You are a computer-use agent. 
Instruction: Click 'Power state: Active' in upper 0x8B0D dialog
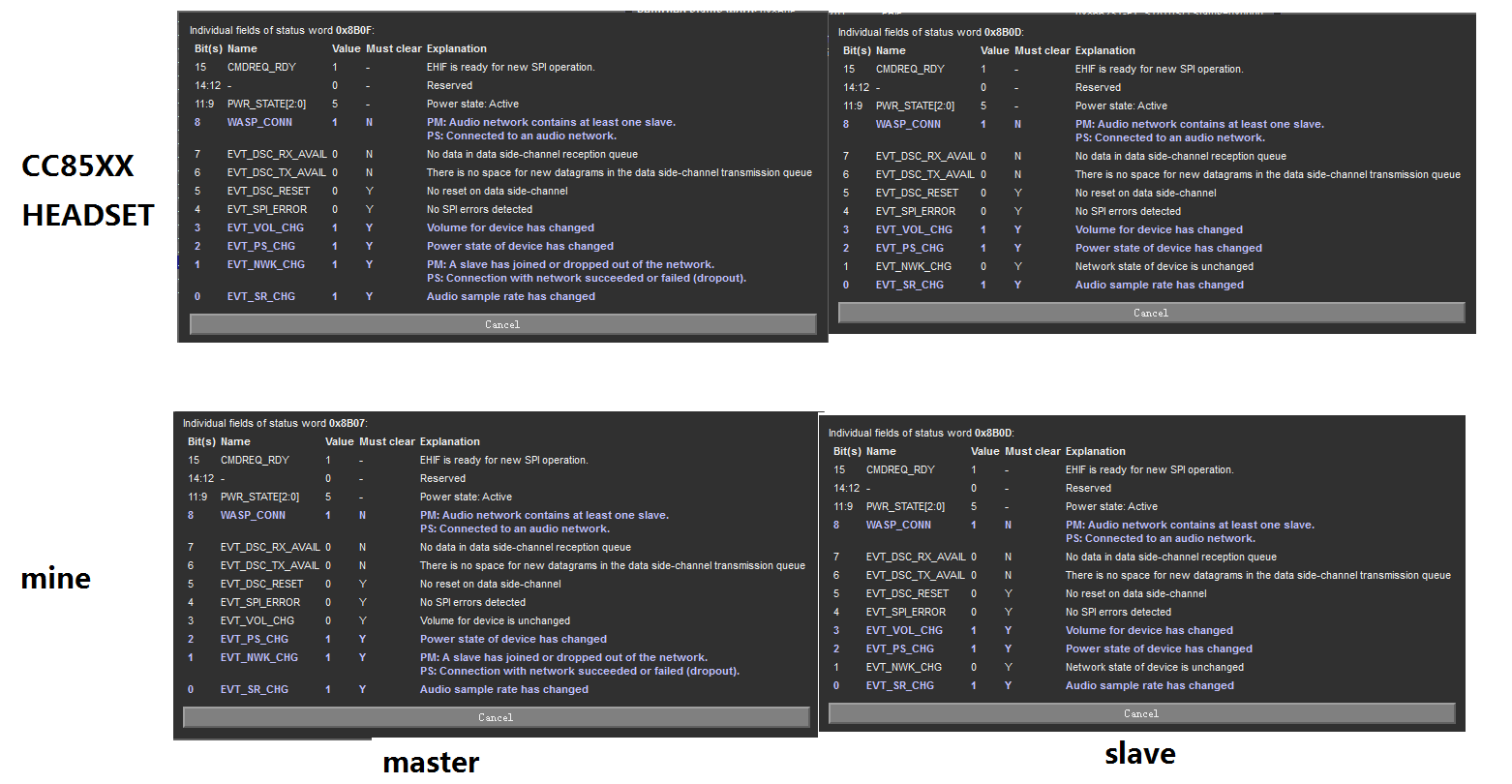click(1121, 106)
